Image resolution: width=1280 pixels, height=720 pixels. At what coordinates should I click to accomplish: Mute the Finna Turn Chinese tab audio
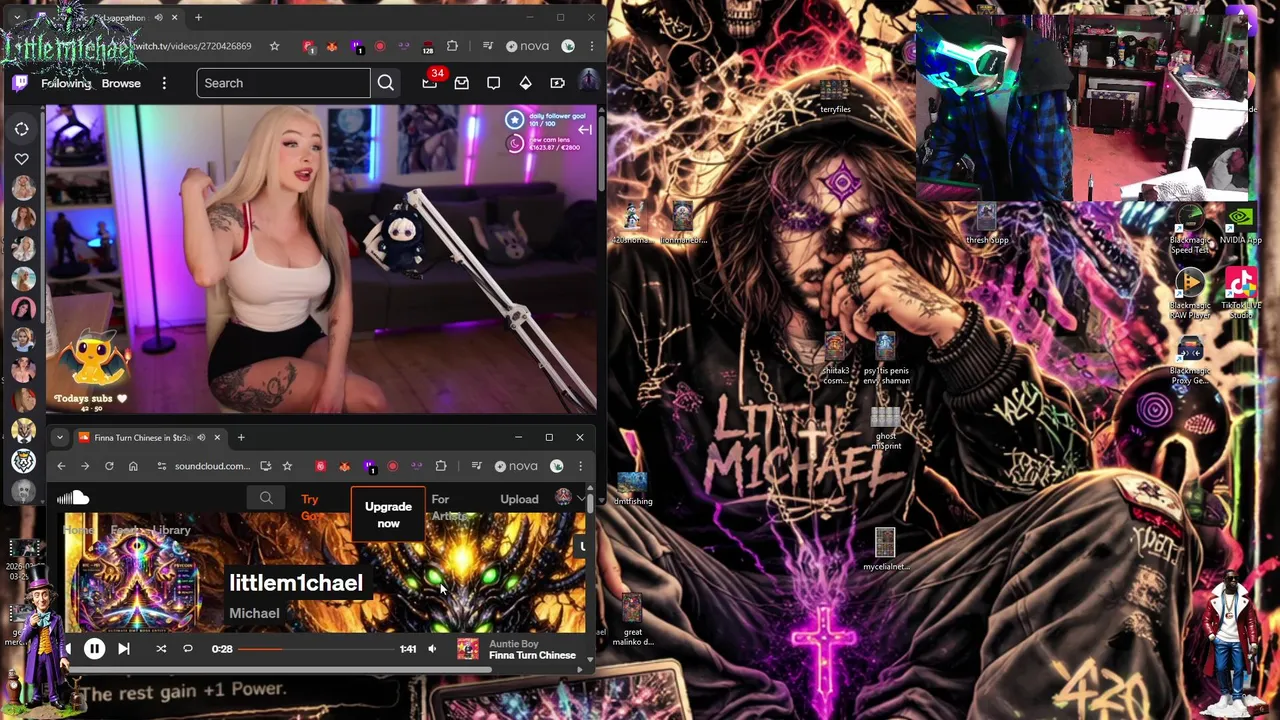click(201, 437)
